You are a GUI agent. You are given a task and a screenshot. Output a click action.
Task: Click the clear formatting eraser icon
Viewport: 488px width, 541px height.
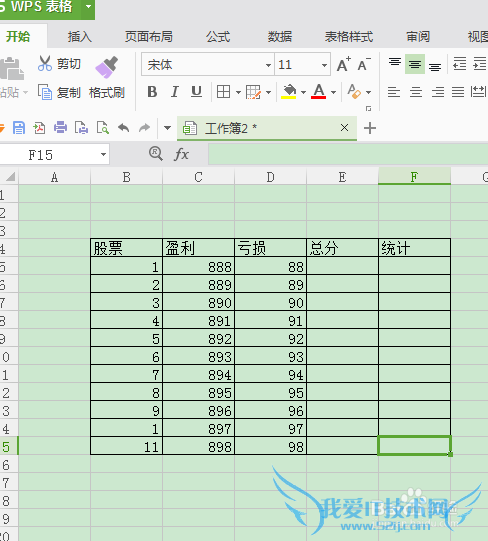[x=354, y=92]
